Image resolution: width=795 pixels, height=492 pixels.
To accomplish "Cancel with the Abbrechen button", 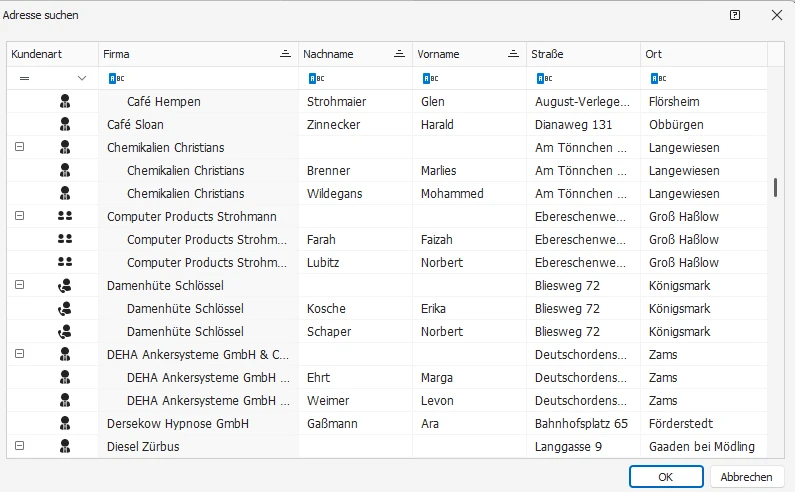I will click(746, 477).
